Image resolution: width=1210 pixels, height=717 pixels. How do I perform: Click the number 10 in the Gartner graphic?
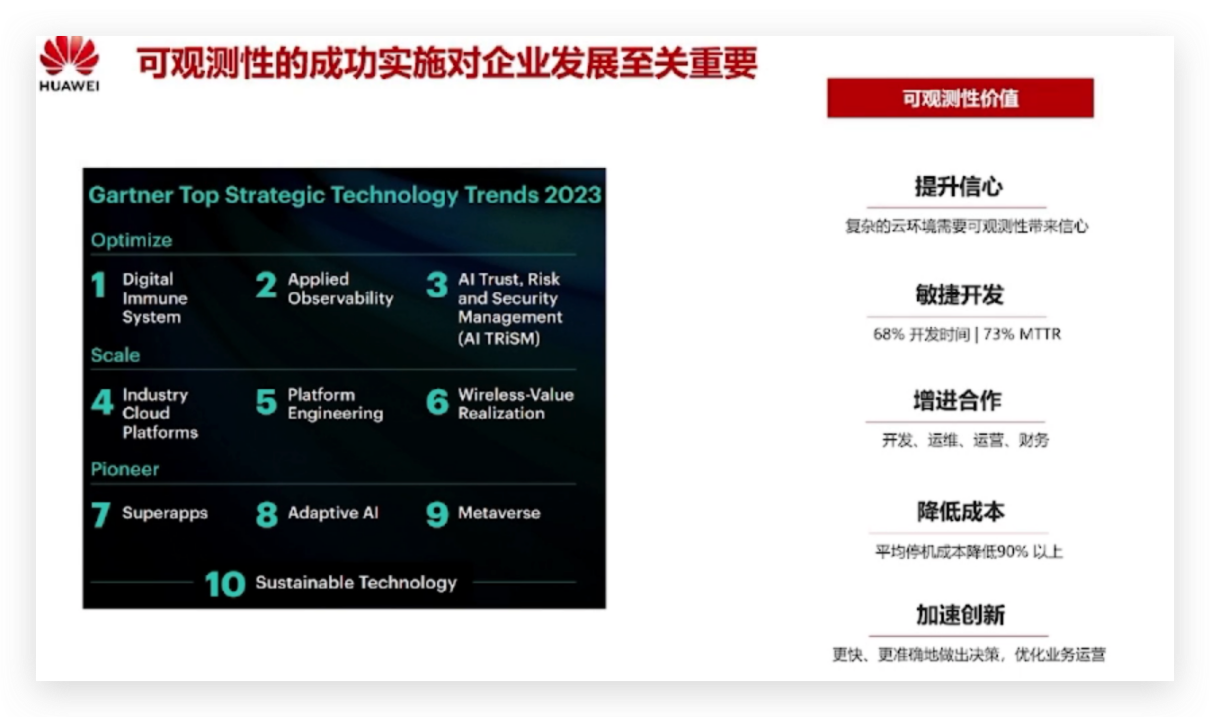[225, 584]
